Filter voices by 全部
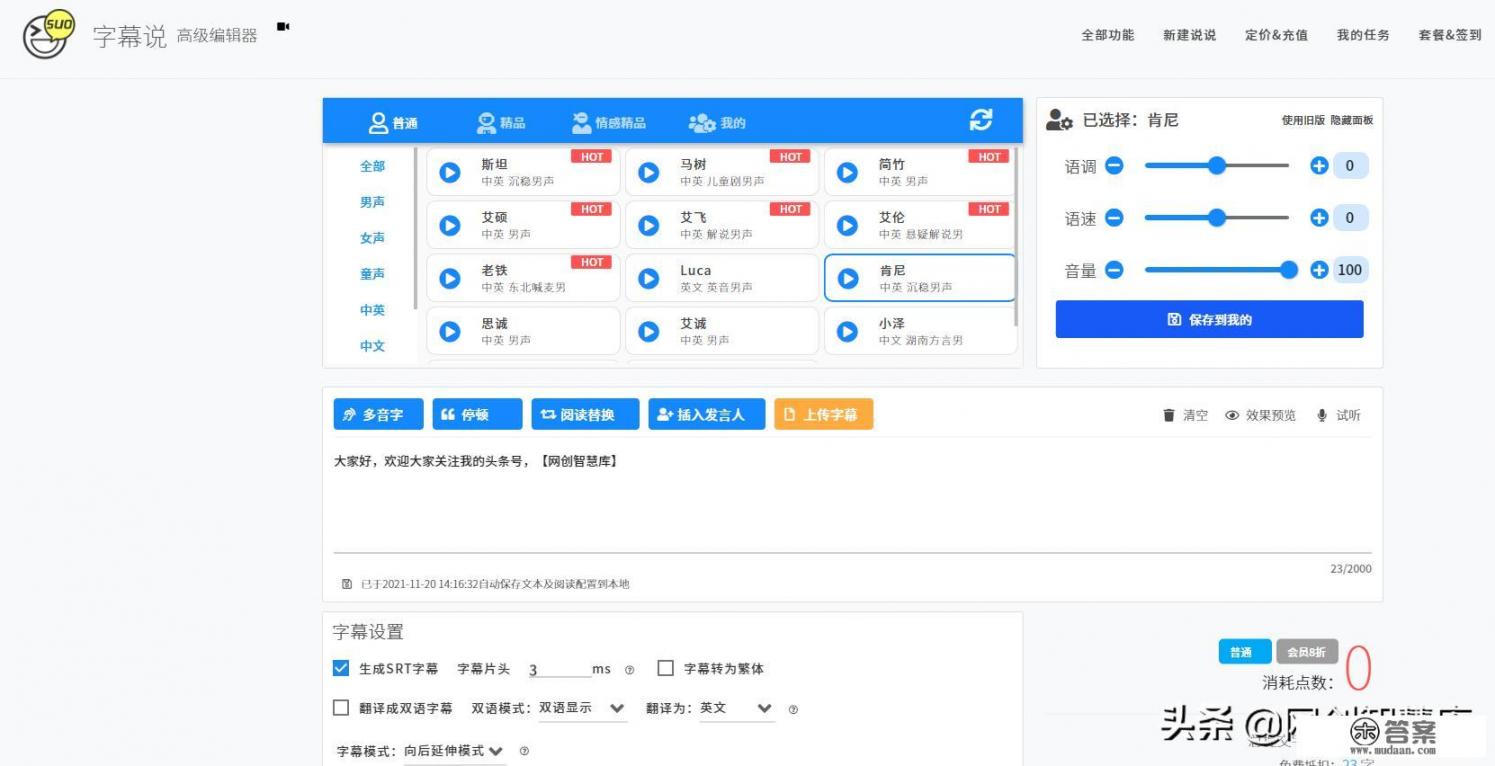The width and height of the screenshot is (1495, 766). point(372,166)
